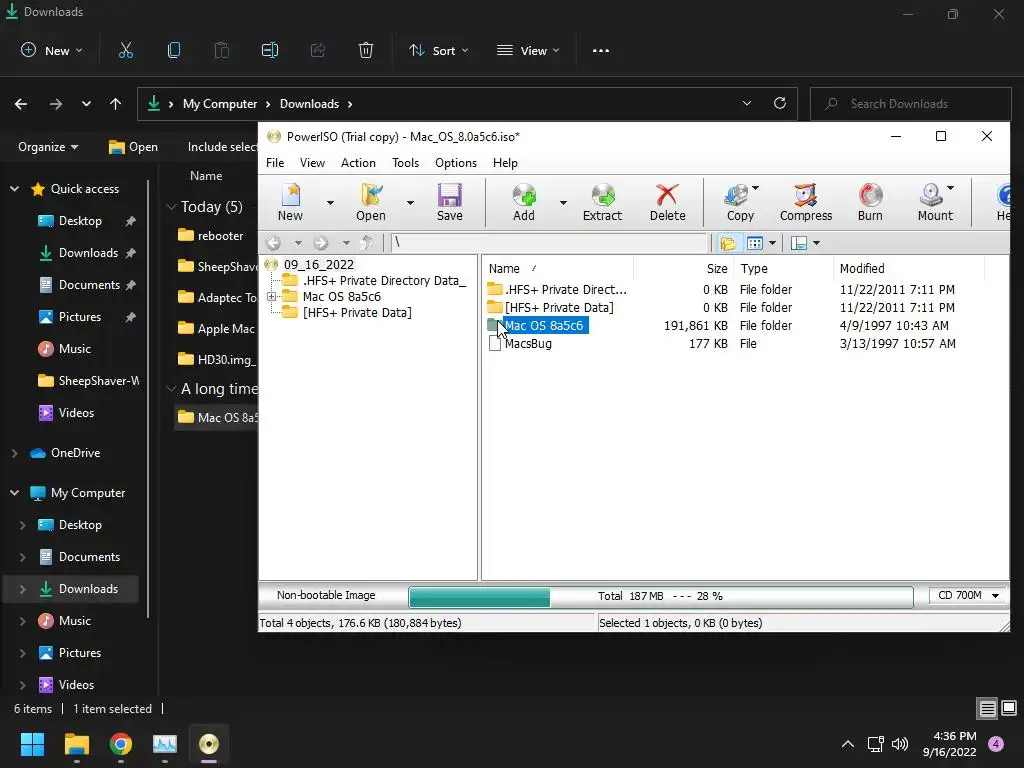Open the Explorer Sort dropdown
1024x768 pixels.
pos(439,50)
